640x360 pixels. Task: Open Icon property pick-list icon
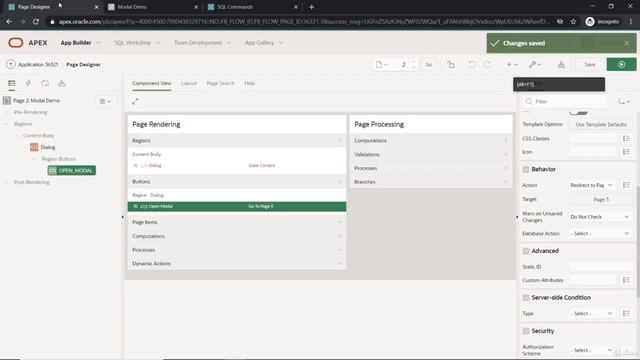[x=626, y=152]
